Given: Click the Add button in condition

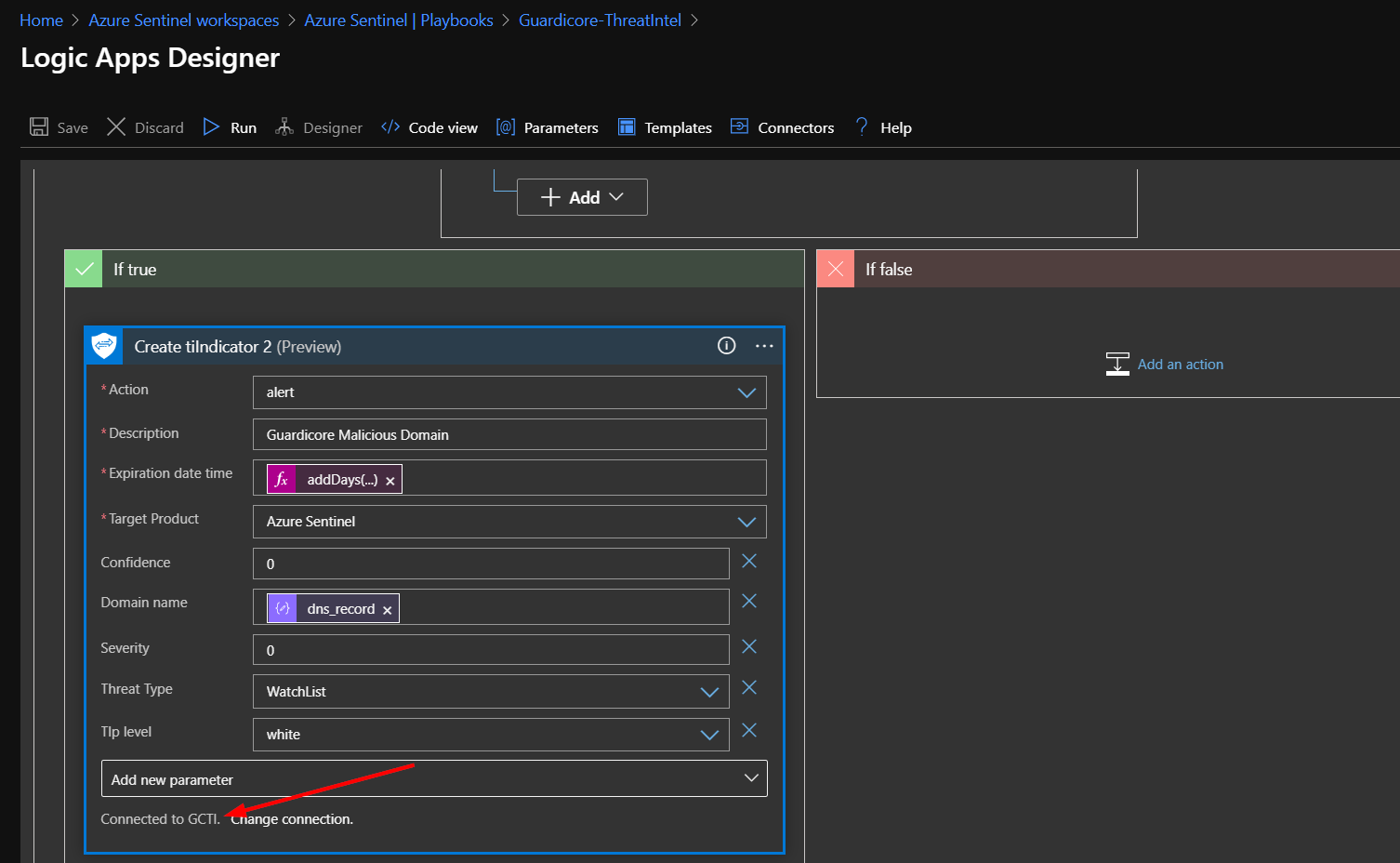Looking at the screenshot, I should (582, 197).
